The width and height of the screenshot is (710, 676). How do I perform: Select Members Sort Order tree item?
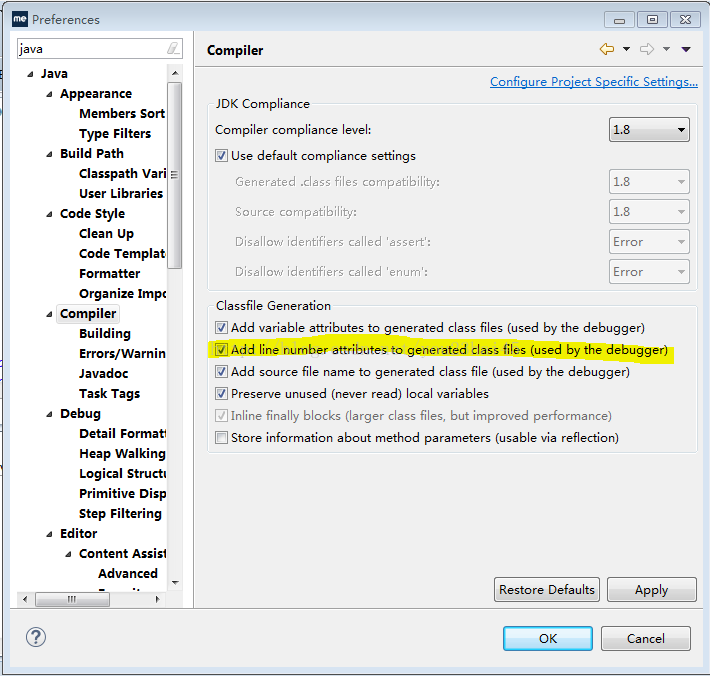coord(122,114)
